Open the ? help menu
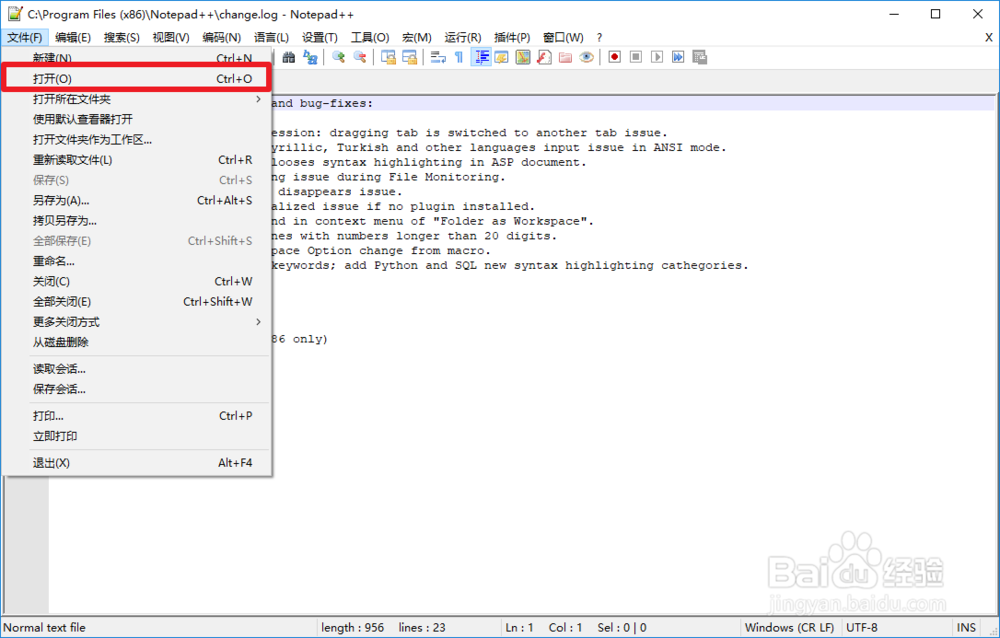Viewport: 1000px width, 638px height. click(599, 38)
